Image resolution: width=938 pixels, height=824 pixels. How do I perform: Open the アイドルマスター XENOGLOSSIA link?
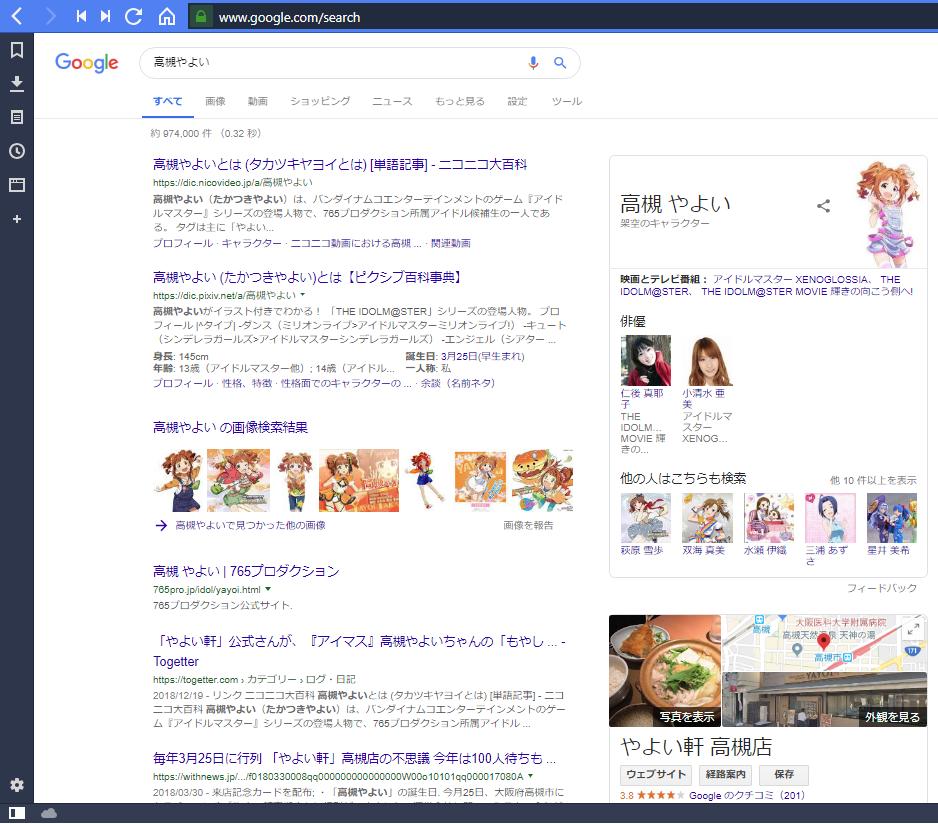790,279
